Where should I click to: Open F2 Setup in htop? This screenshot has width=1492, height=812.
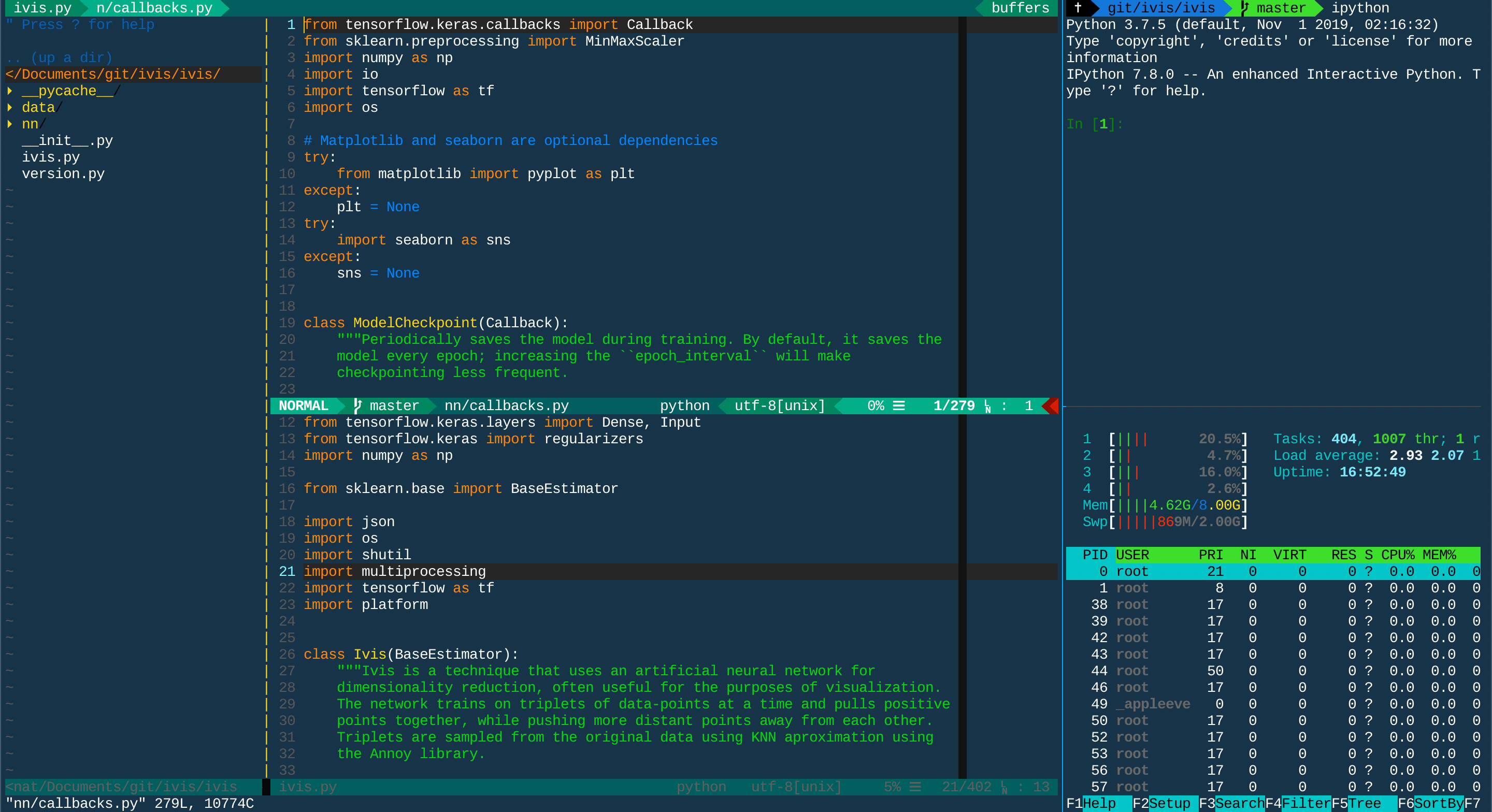click(1165, 804)
